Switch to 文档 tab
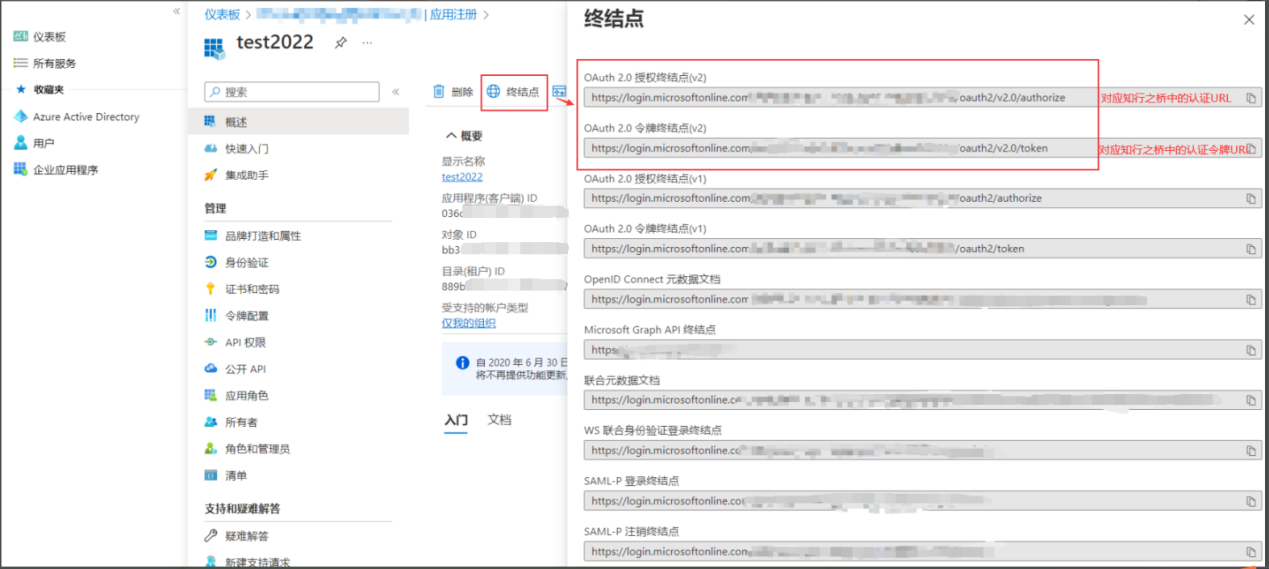Screen dimensions: 1269x569 (x=499, y=420)
